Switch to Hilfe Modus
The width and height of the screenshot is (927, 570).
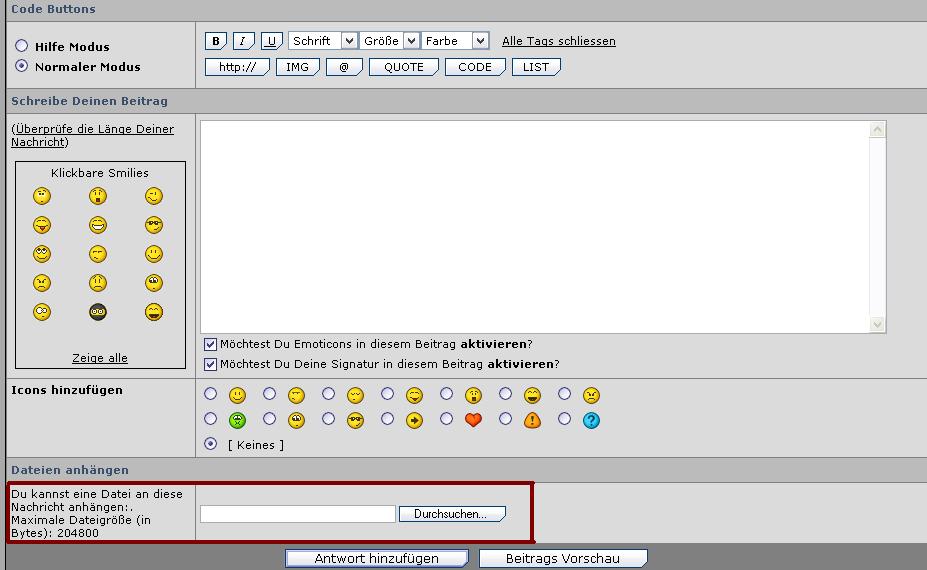[22, 46]
